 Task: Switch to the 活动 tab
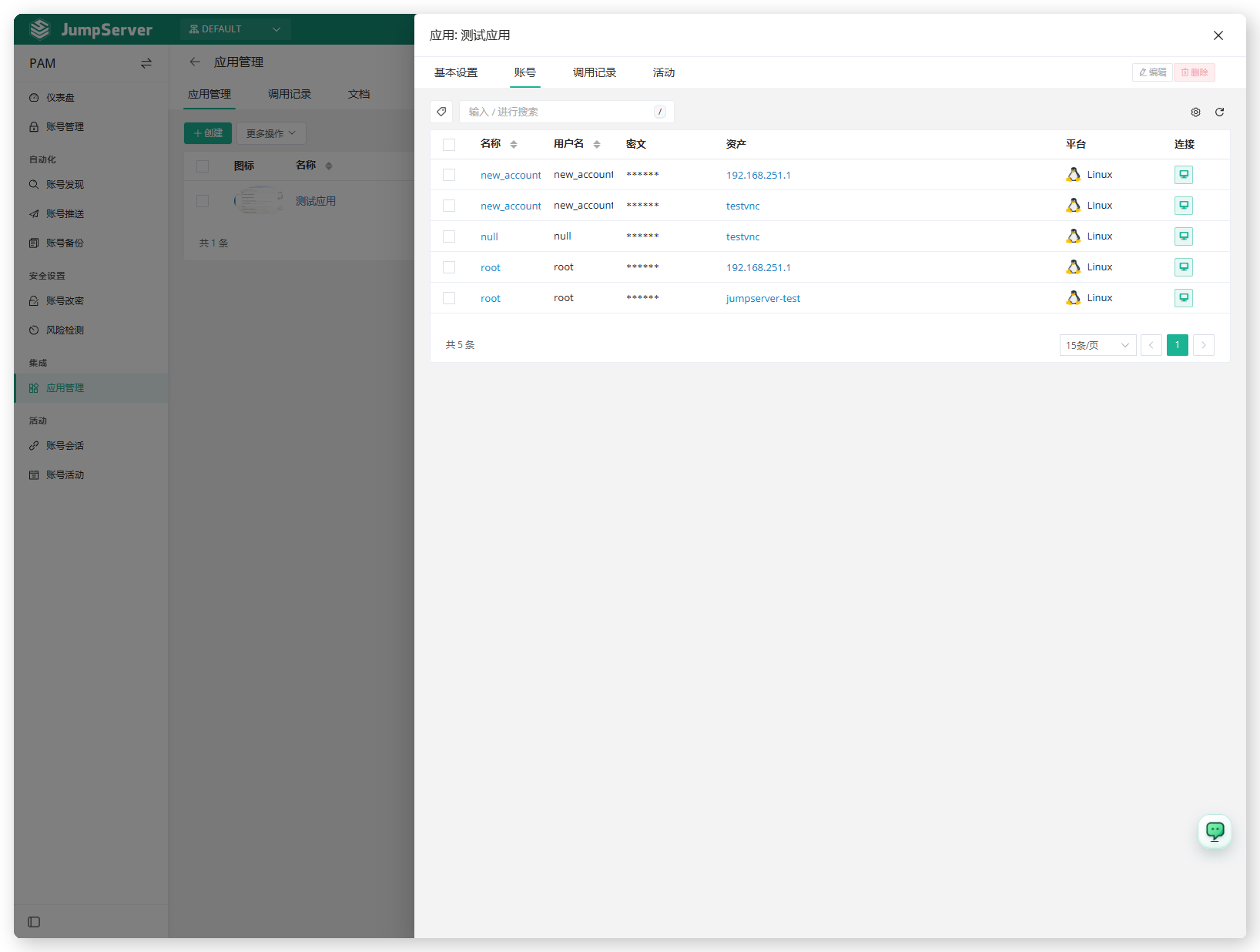(664, 72)
